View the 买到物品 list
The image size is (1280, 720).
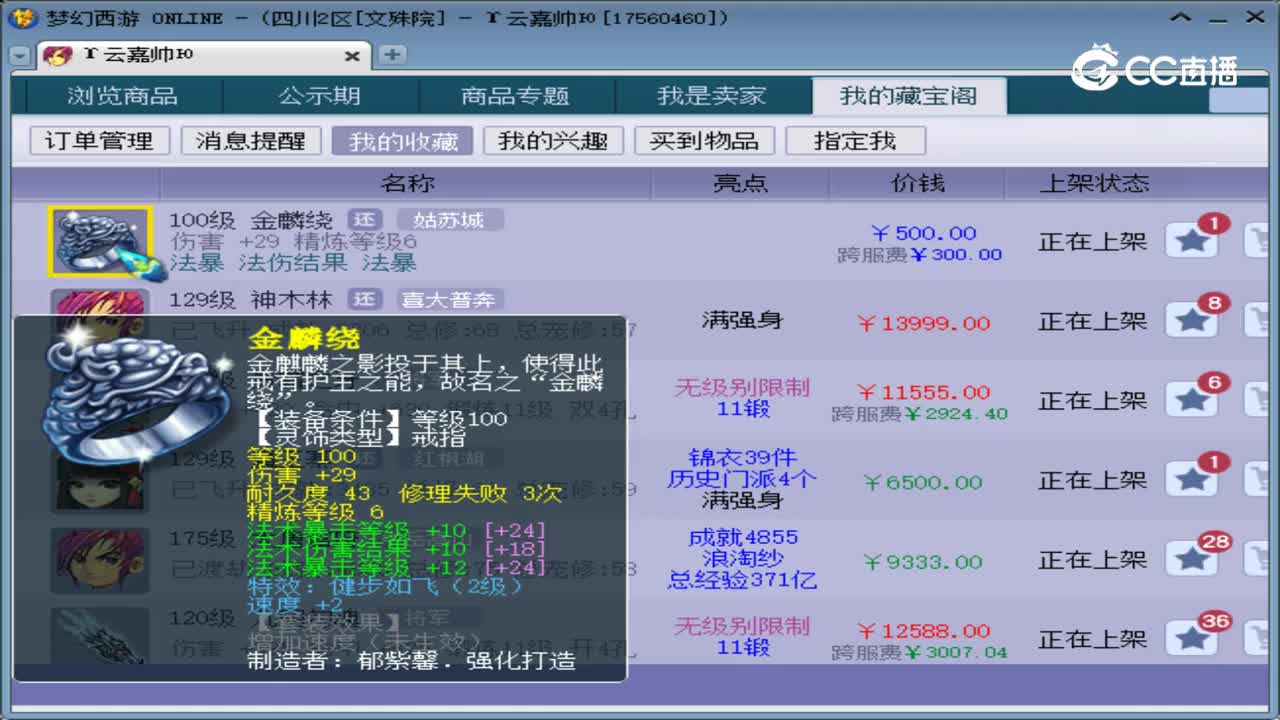[x=704, y=141]
